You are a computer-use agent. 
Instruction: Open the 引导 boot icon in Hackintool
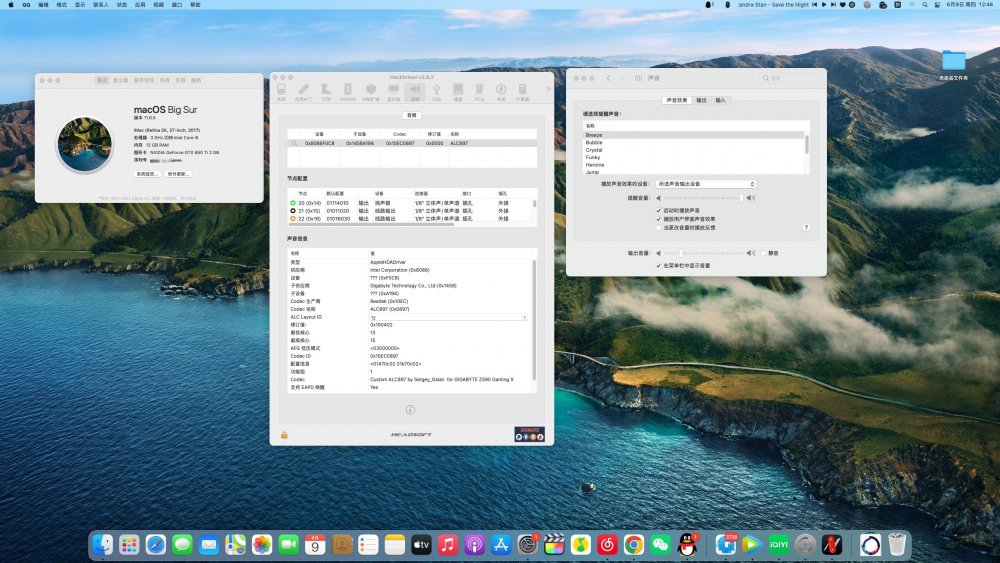(326, 92)
